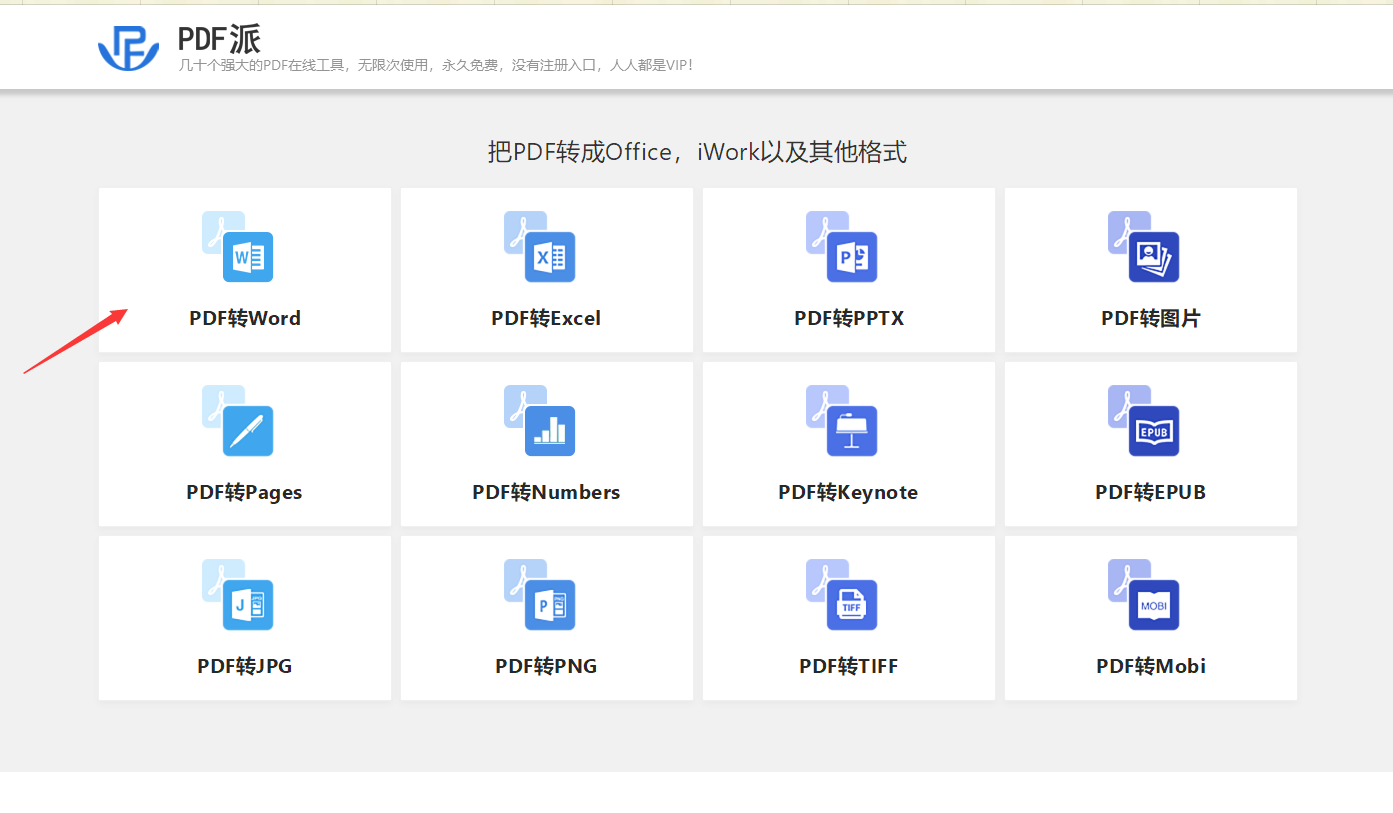Click the PDF派 site title text
This screenshot has width=1393, height=813.
pos(219,38)
